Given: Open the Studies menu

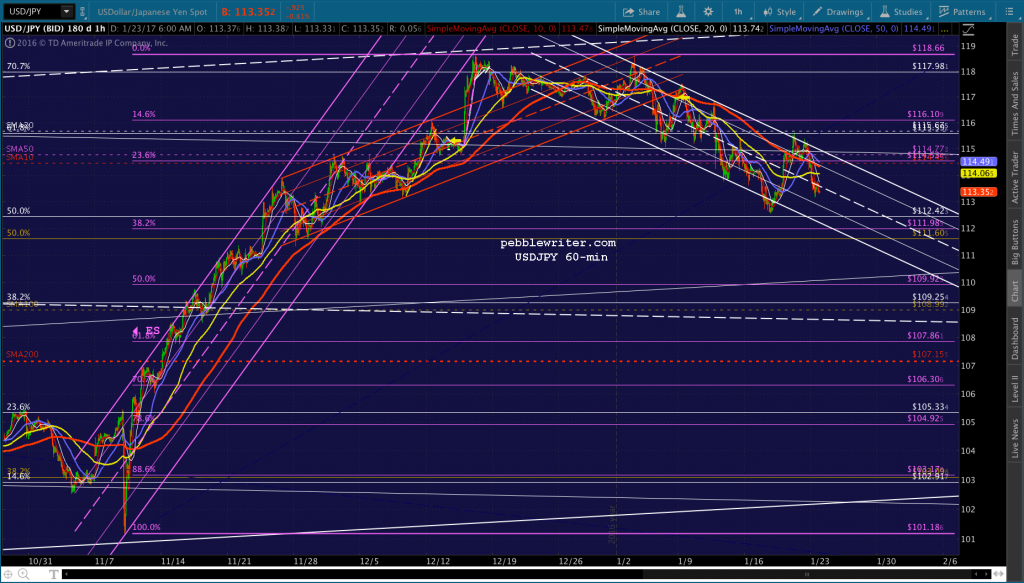Looking at the screenshot, I should tap(901, 12).
